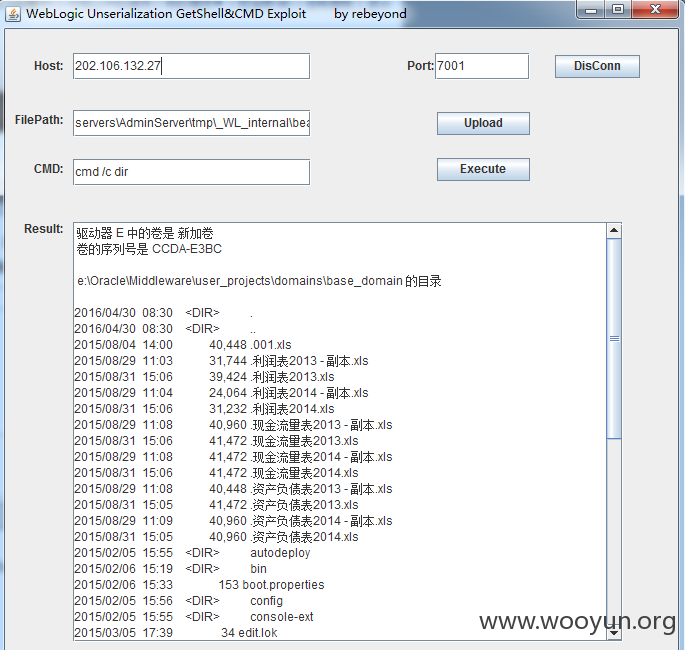Maximize the exploit window
Viewport: 685px width, 650px height.
click(x=618, y=10)
